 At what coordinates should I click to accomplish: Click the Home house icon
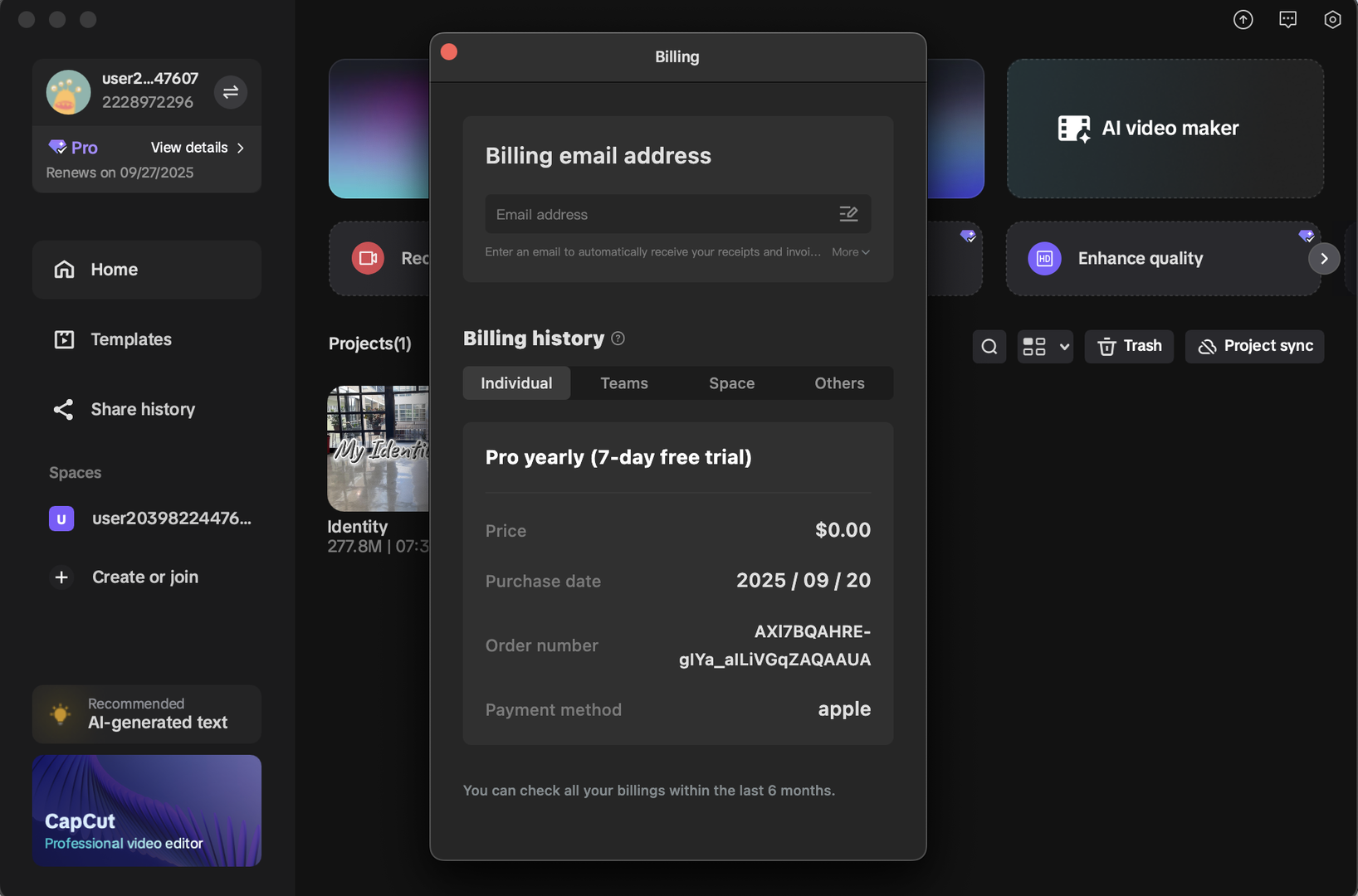click(x=64, y=270)
